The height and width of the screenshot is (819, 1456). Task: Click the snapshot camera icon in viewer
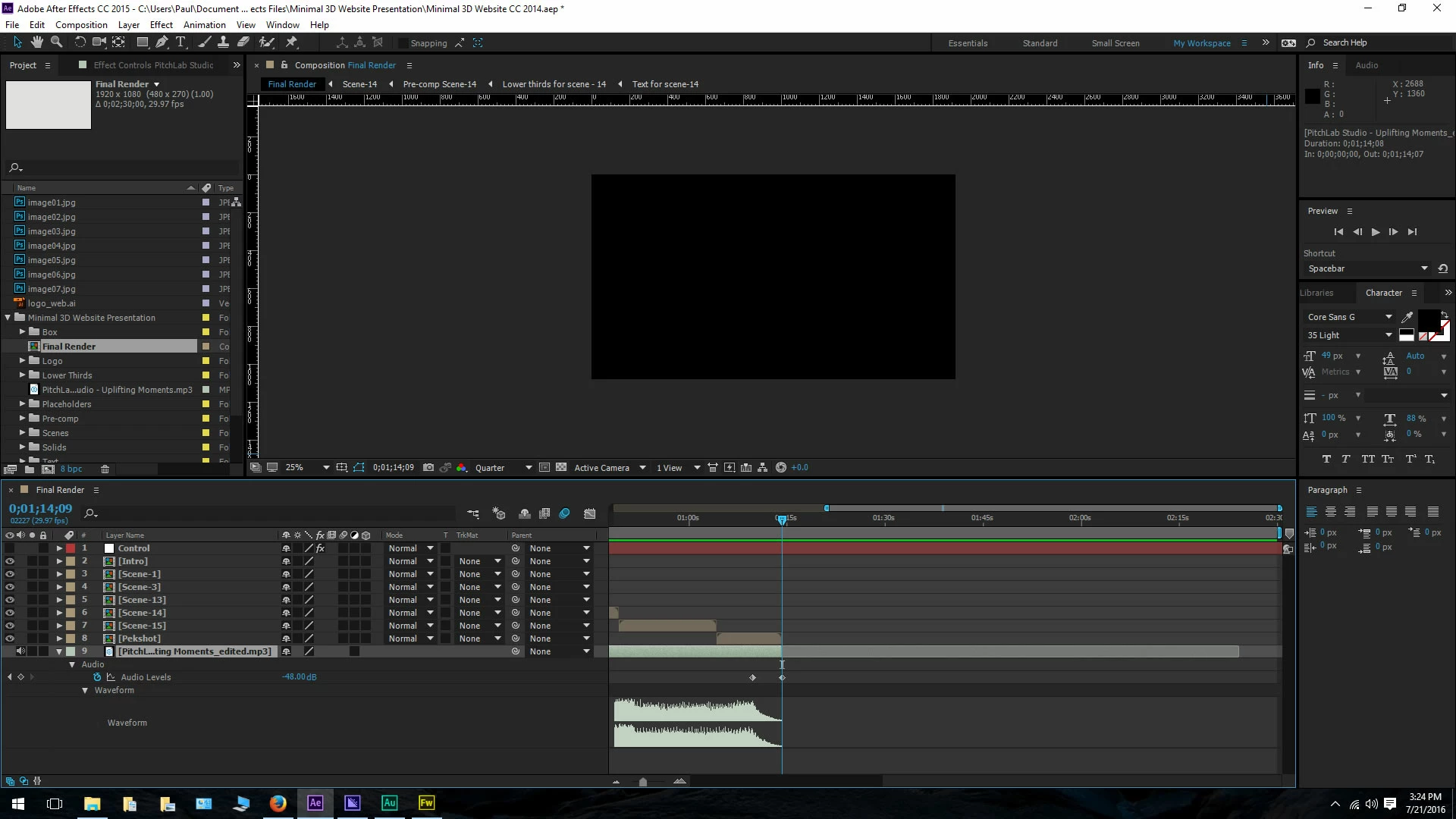coord(428,468)
